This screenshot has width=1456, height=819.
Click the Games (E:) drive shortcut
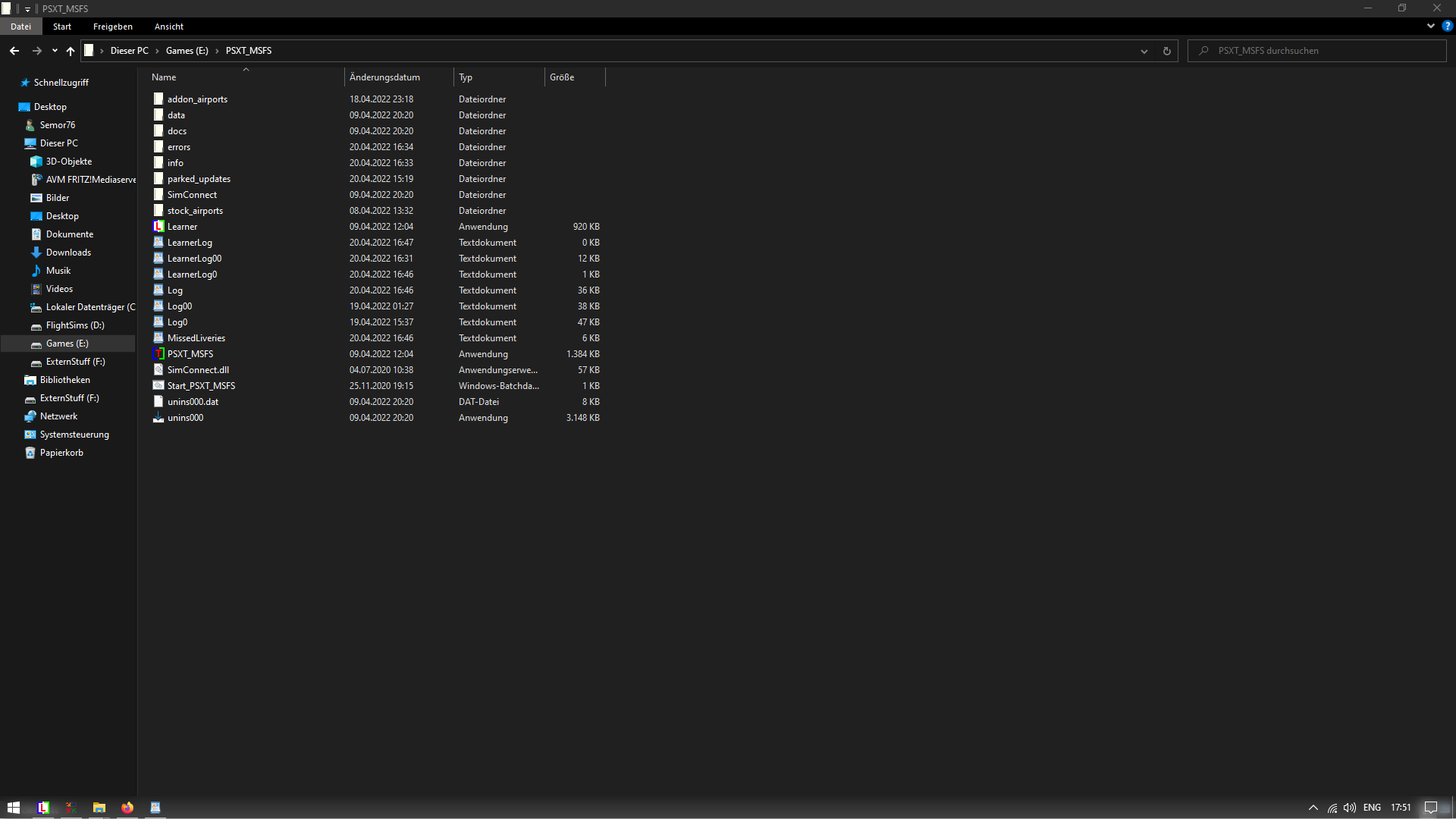(x=66, y=343)
